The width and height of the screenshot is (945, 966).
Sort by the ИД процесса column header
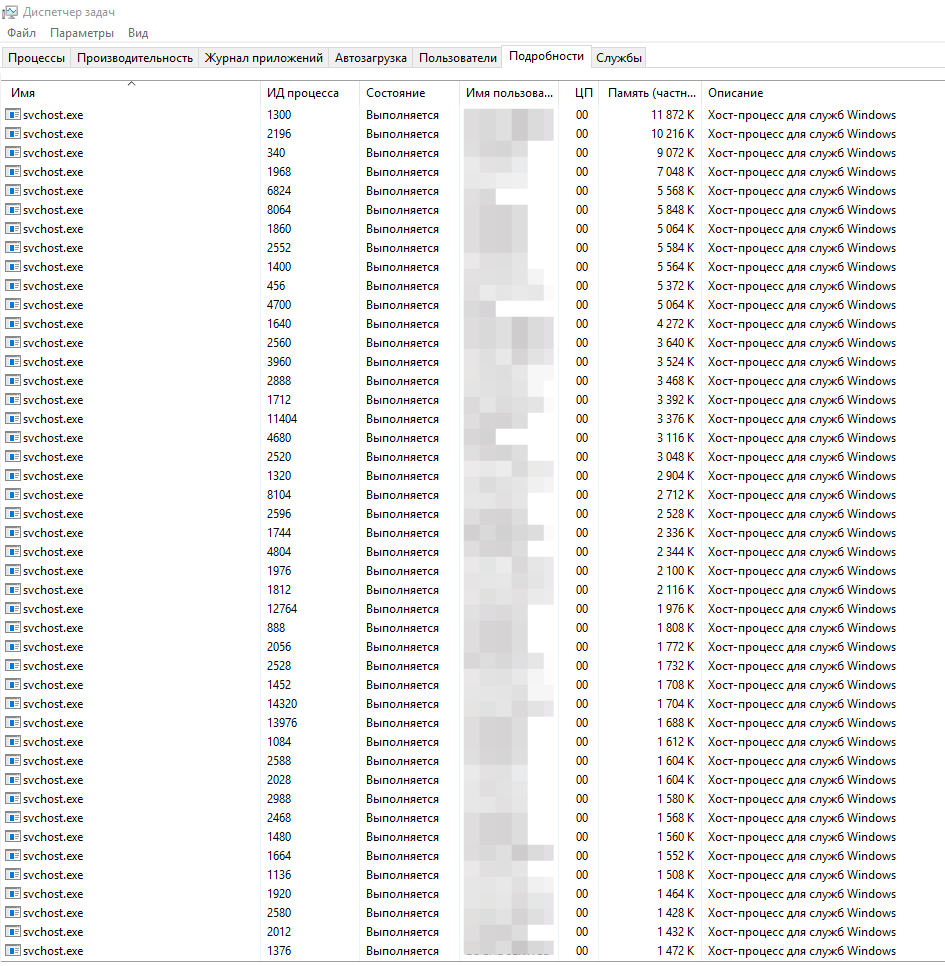310,93
